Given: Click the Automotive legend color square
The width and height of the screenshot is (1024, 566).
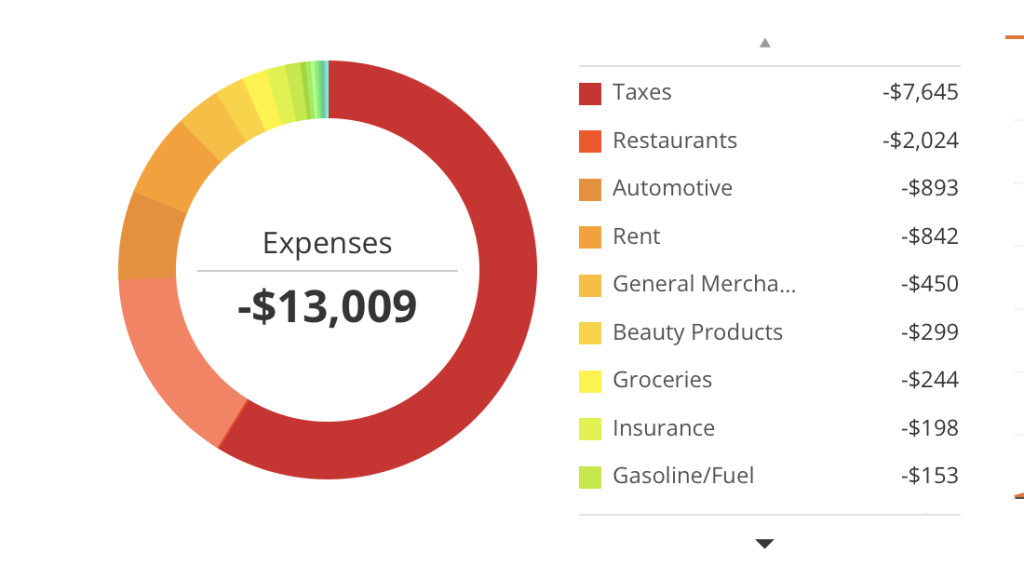Looking at the screenshot, I should pos(590,189).
